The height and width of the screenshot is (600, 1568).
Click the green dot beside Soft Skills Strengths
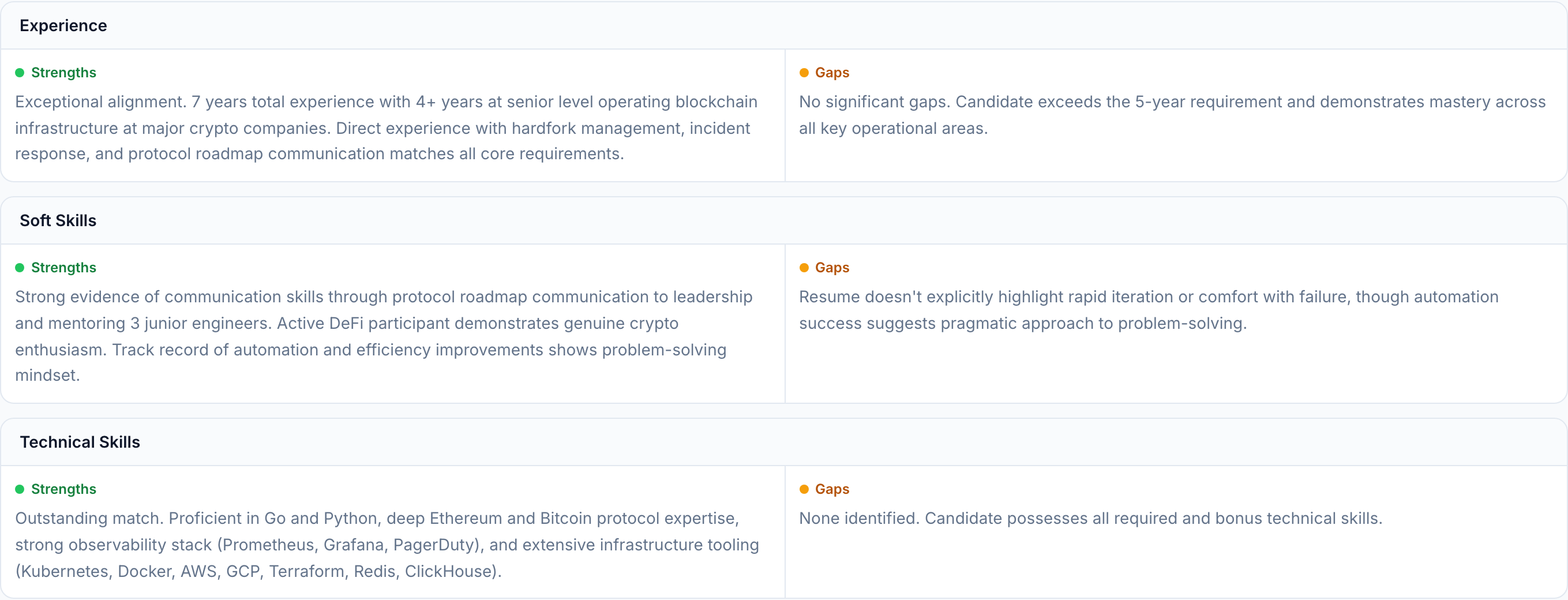[x=20, y=268]
